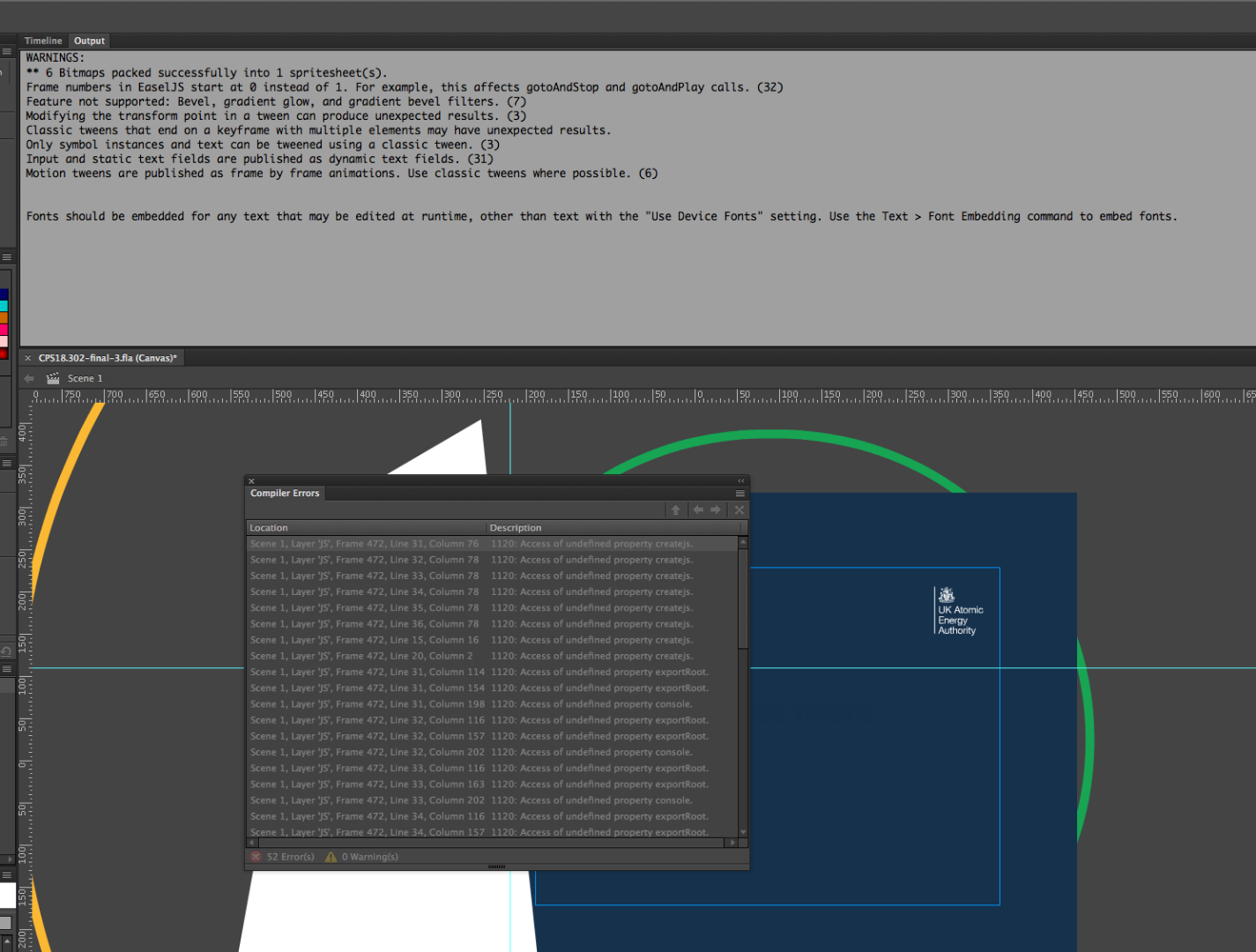Select the Compiler Errors tab
This screenshot has width=1256, height=952.
[285, 494]
